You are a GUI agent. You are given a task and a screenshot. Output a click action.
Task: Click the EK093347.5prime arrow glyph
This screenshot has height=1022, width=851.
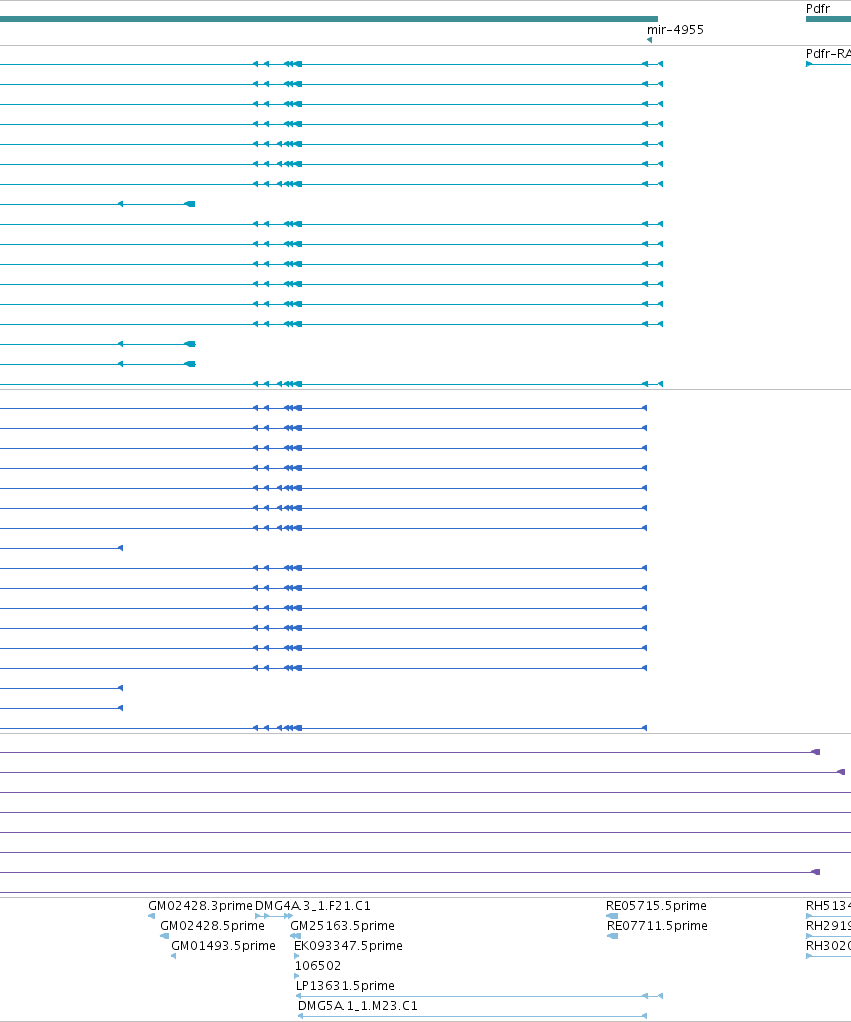tap(296, 956)
